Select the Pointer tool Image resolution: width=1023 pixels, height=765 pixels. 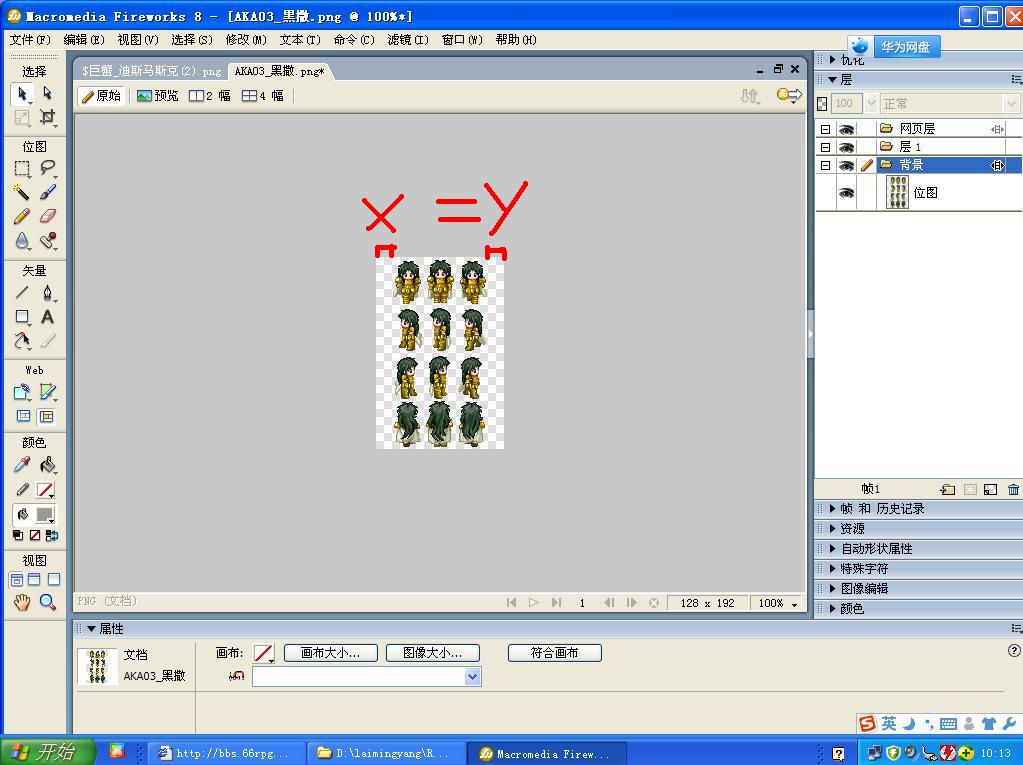(22, 95)
